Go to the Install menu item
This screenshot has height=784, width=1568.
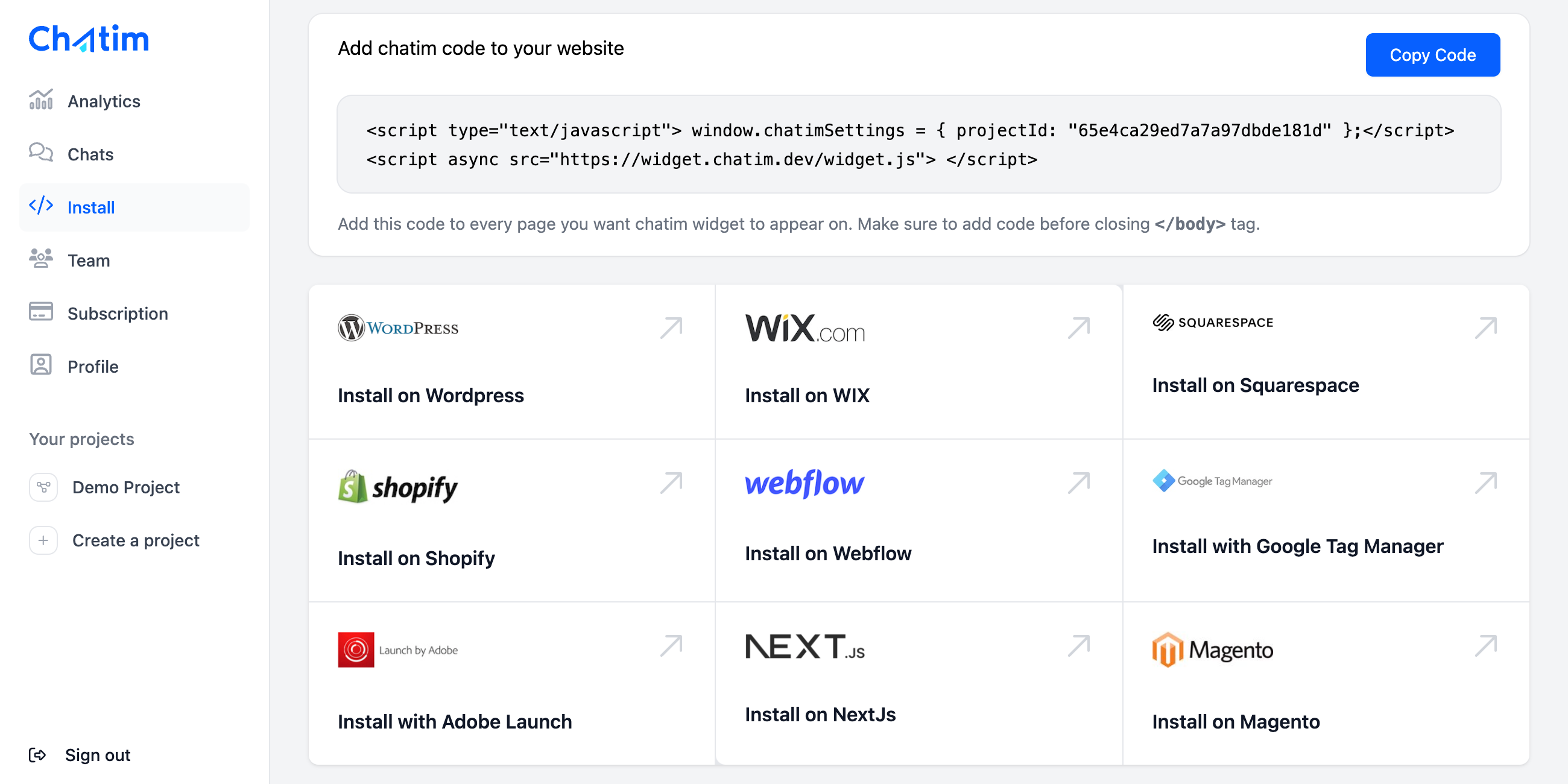click(x=134, y=207)
